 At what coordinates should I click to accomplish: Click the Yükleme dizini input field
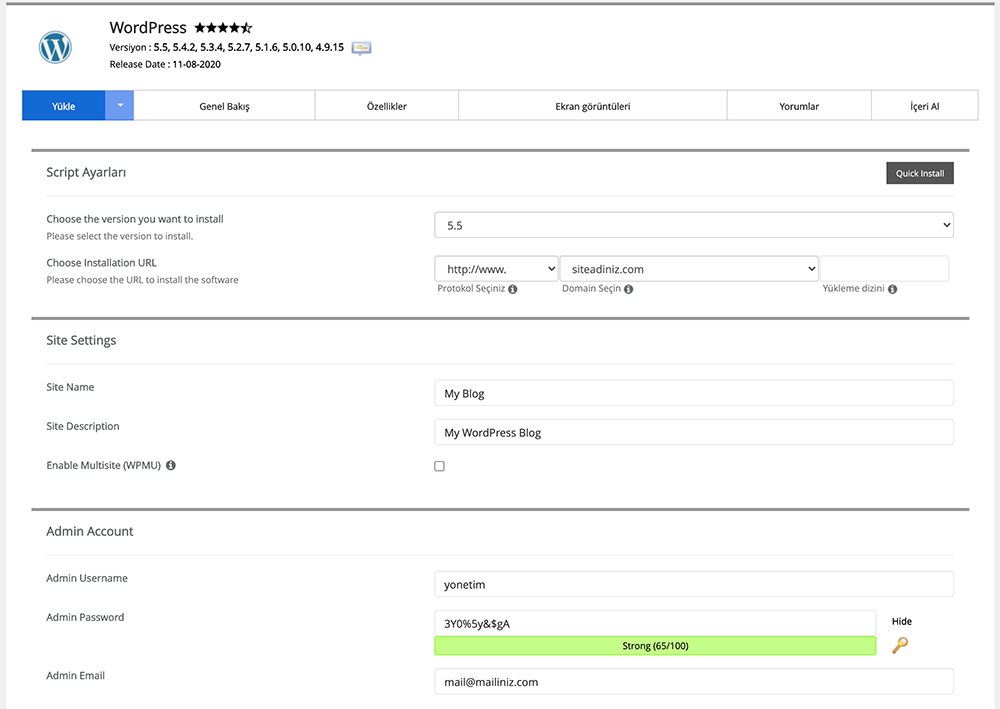tap(884, 268)
